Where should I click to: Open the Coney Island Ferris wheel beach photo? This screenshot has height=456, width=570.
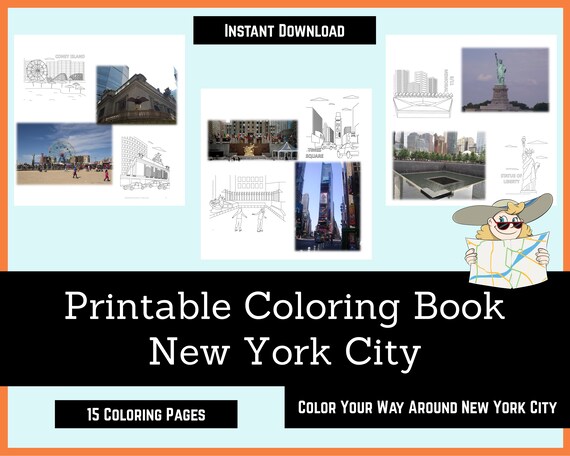(x=64, y=154)
